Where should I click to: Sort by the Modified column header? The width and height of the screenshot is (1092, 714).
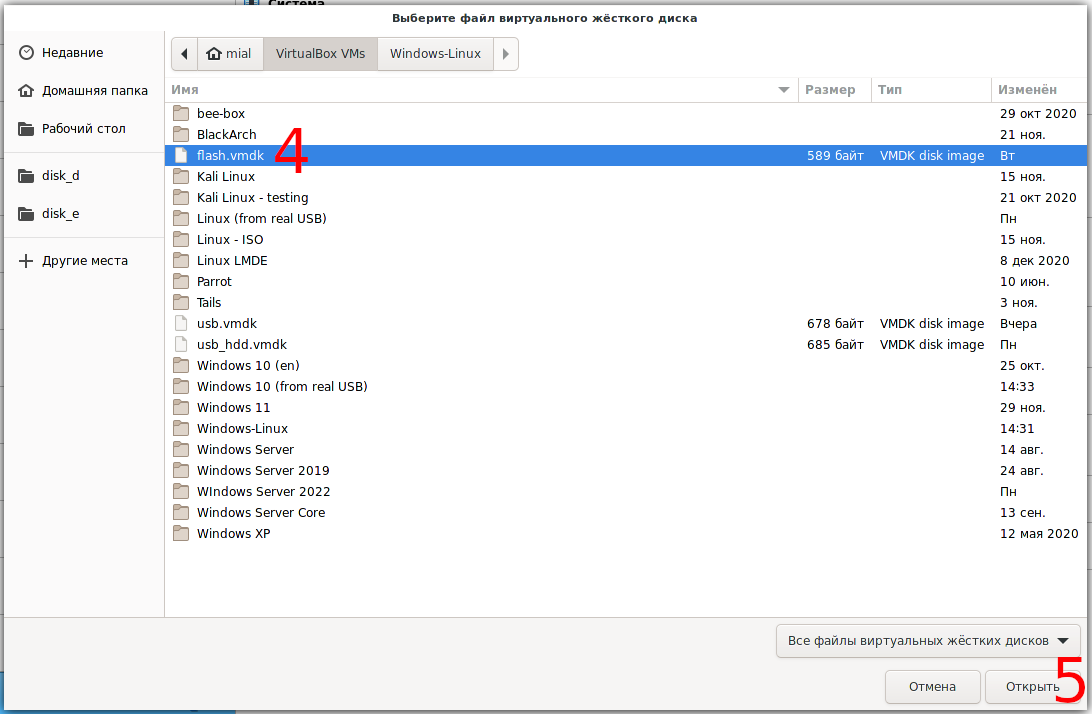point(1038,90)
